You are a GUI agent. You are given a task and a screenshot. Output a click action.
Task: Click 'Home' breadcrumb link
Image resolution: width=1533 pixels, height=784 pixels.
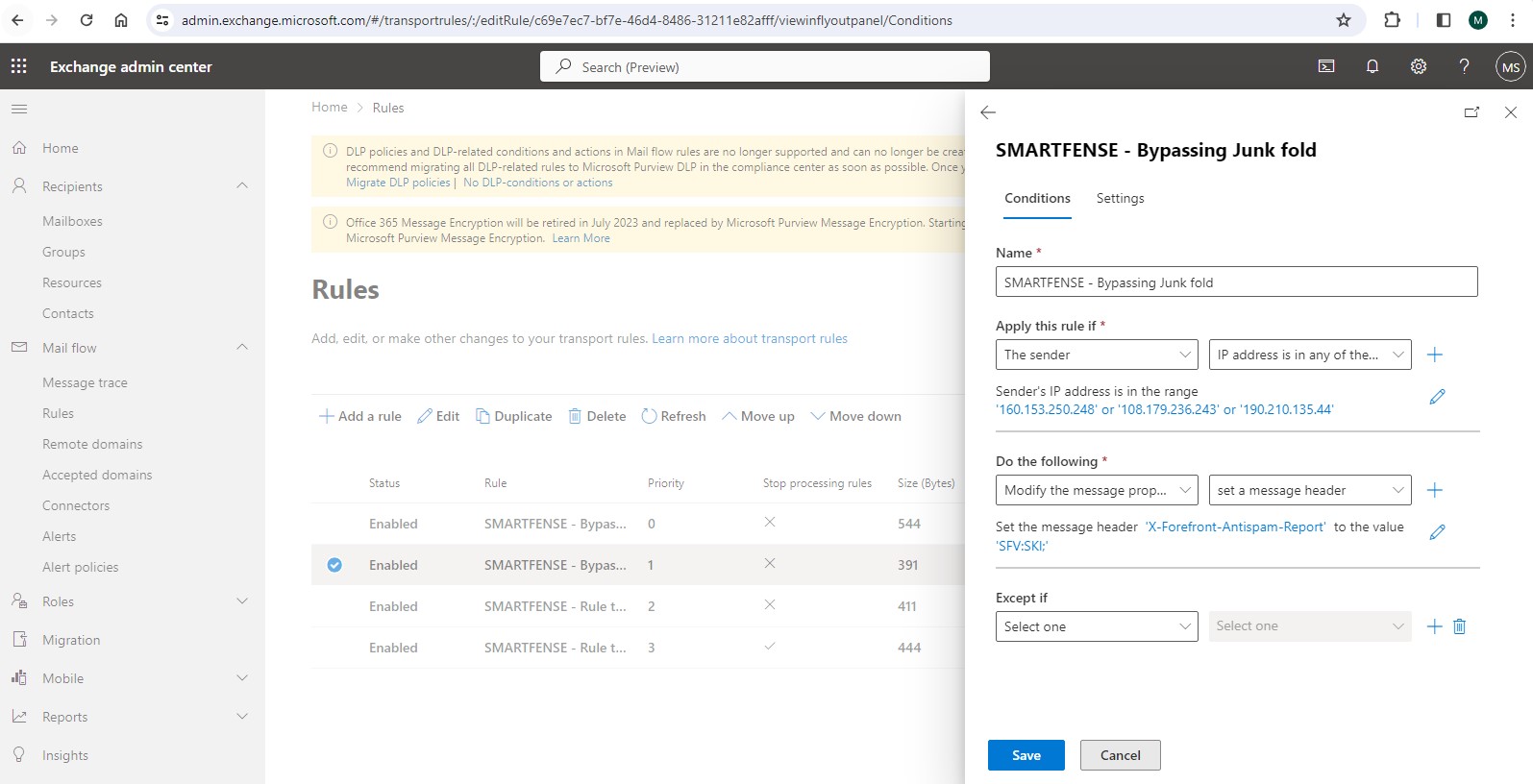tap(330, 107)
